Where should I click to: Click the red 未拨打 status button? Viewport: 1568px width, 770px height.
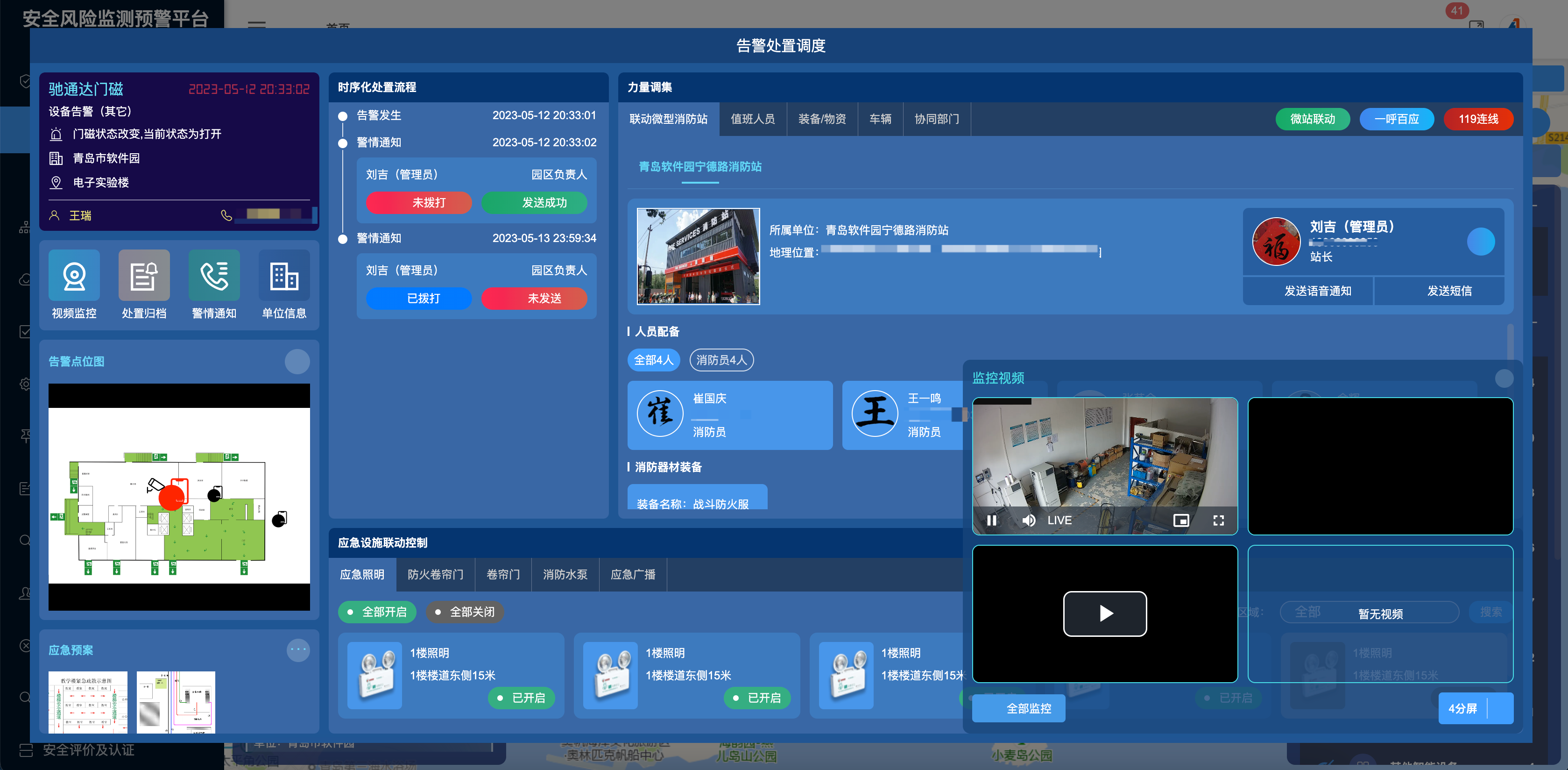[419, 202]
